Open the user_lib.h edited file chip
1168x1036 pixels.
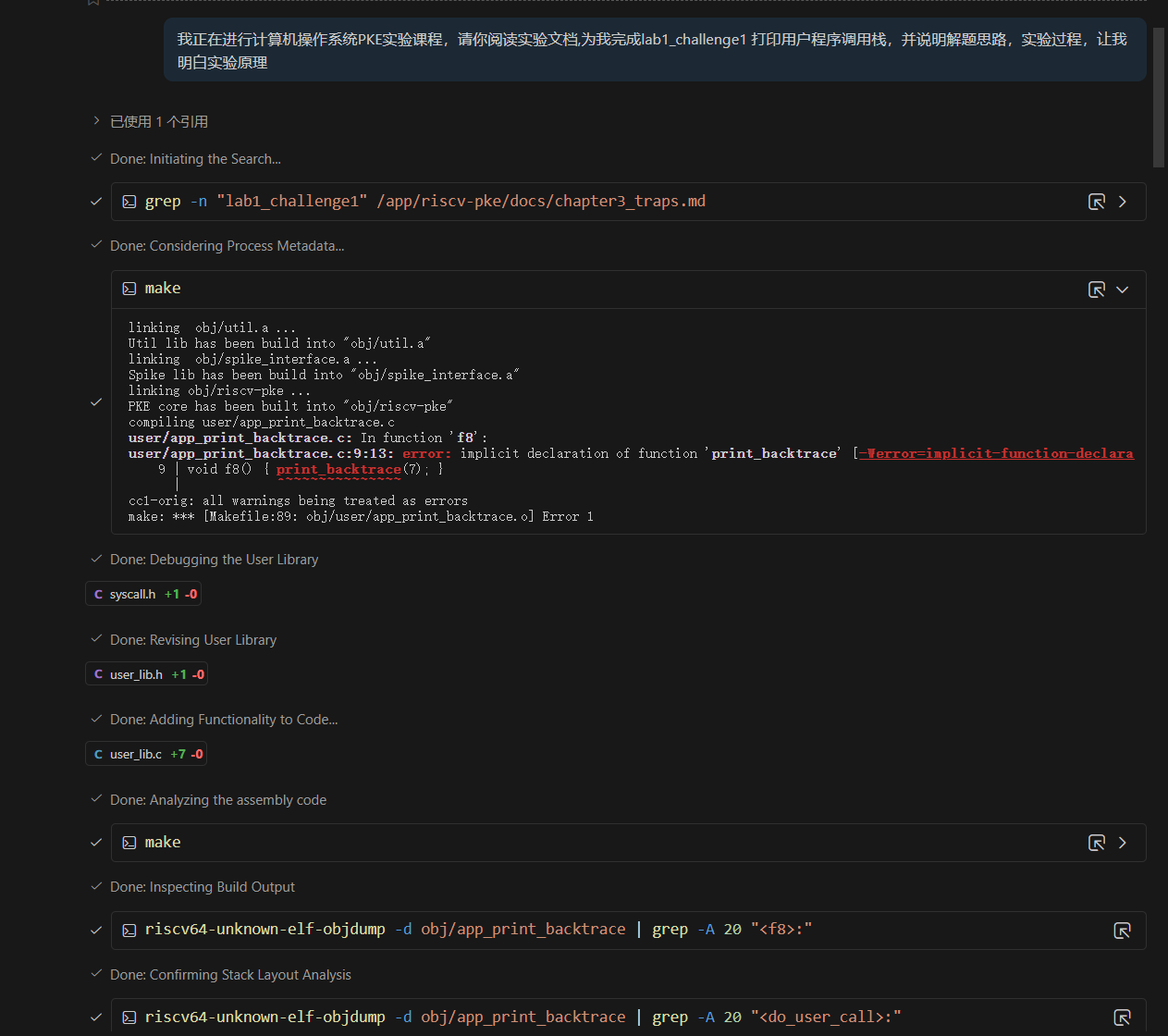click(x=146, y=674)
